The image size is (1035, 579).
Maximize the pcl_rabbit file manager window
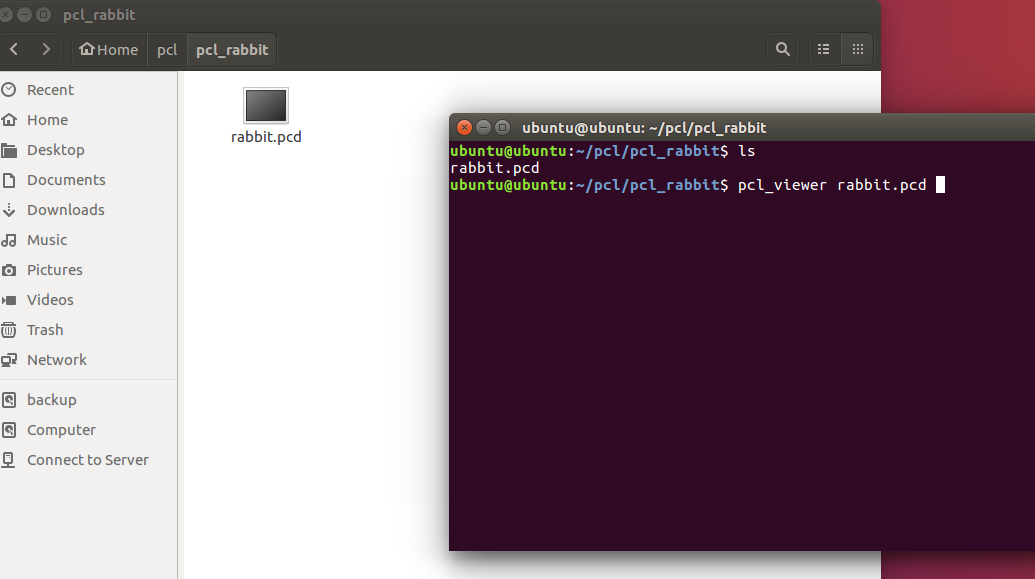coord(43,14)
